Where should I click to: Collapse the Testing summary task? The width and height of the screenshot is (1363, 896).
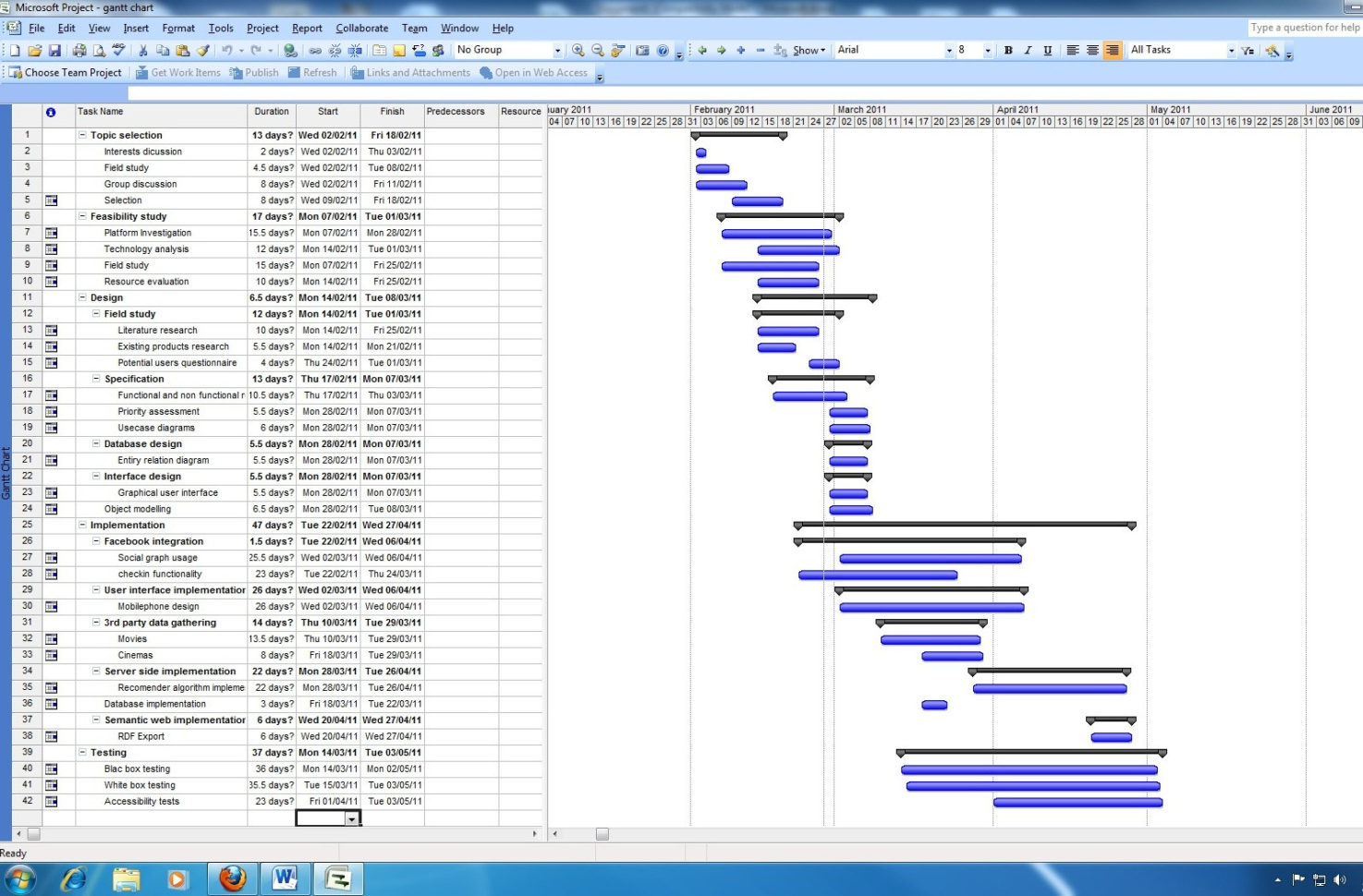point(82,753)
